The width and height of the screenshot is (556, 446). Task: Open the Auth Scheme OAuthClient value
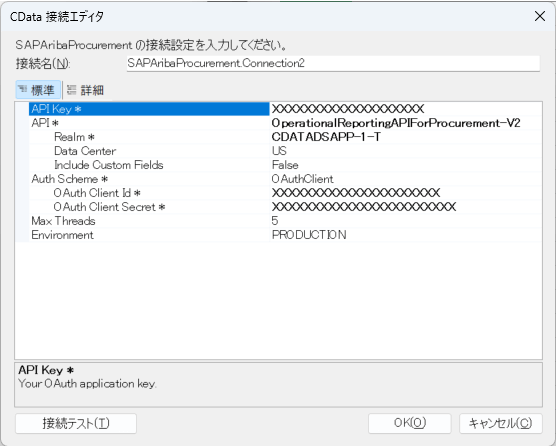[x=406, y=179]
